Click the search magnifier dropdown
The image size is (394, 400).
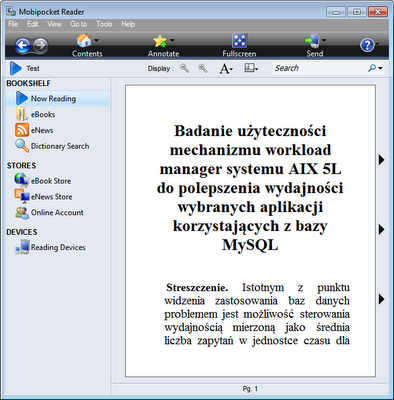375,68
